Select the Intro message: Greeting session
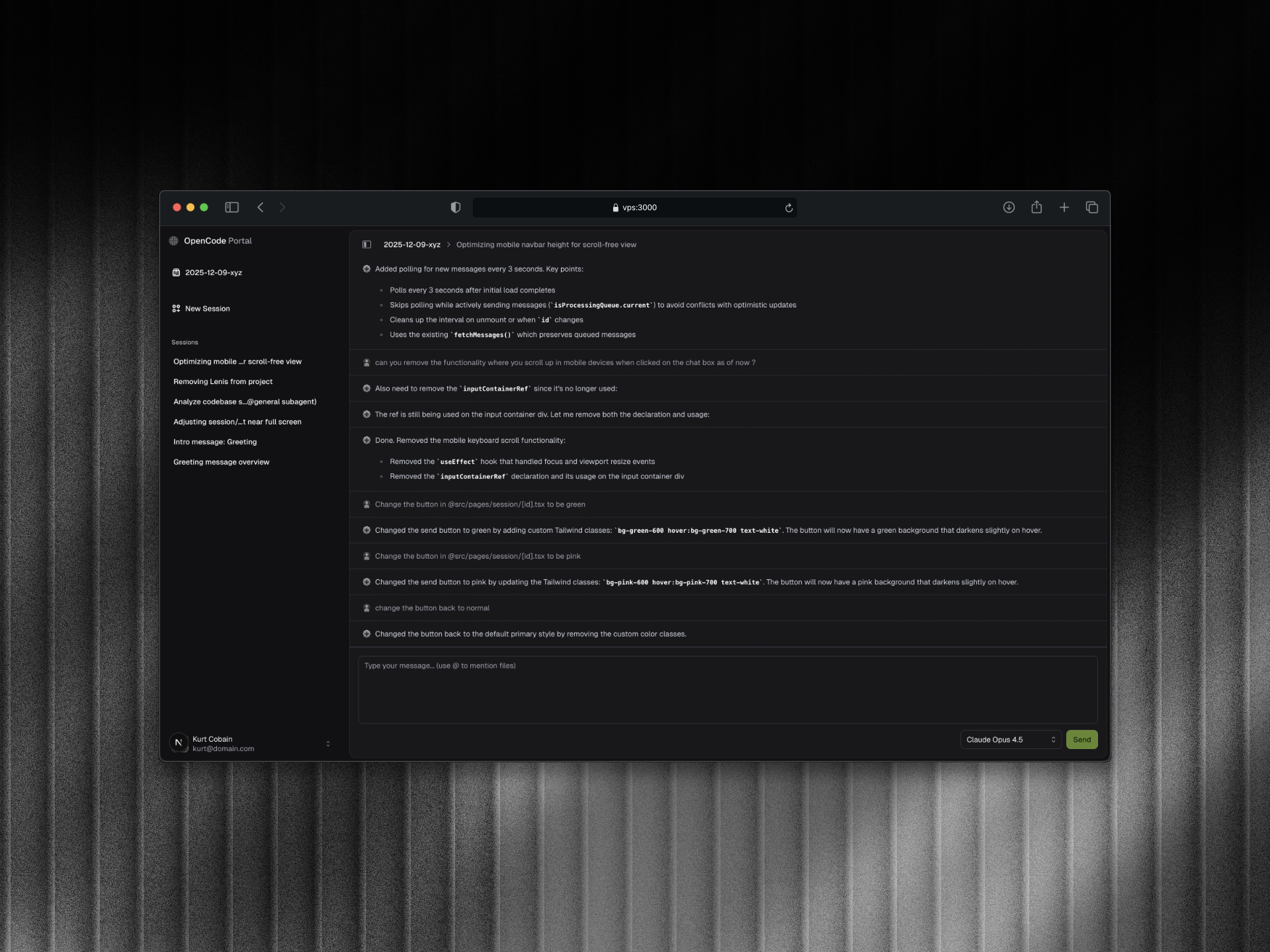 click(x=215, y=442)
